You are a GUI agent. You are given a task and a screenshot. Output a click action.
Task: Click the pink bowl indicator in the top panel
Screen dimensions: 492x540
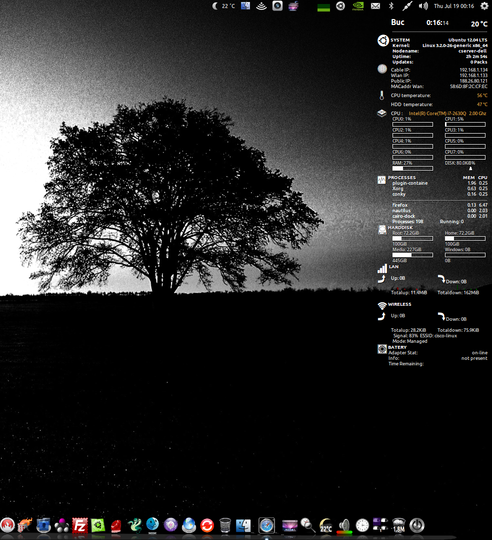click(x=293, y=6)
